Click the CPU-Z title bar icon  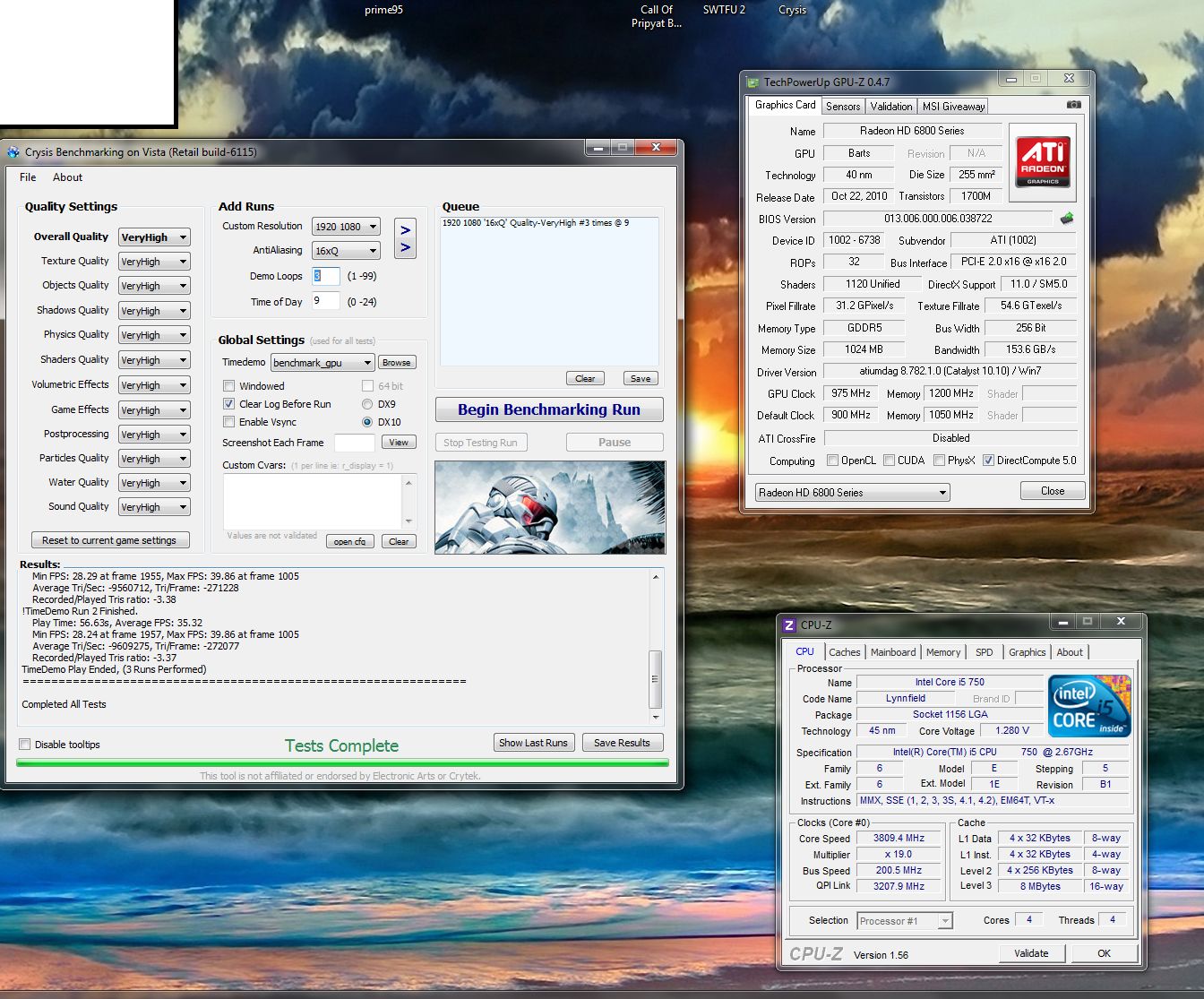(x=789, y=625)
